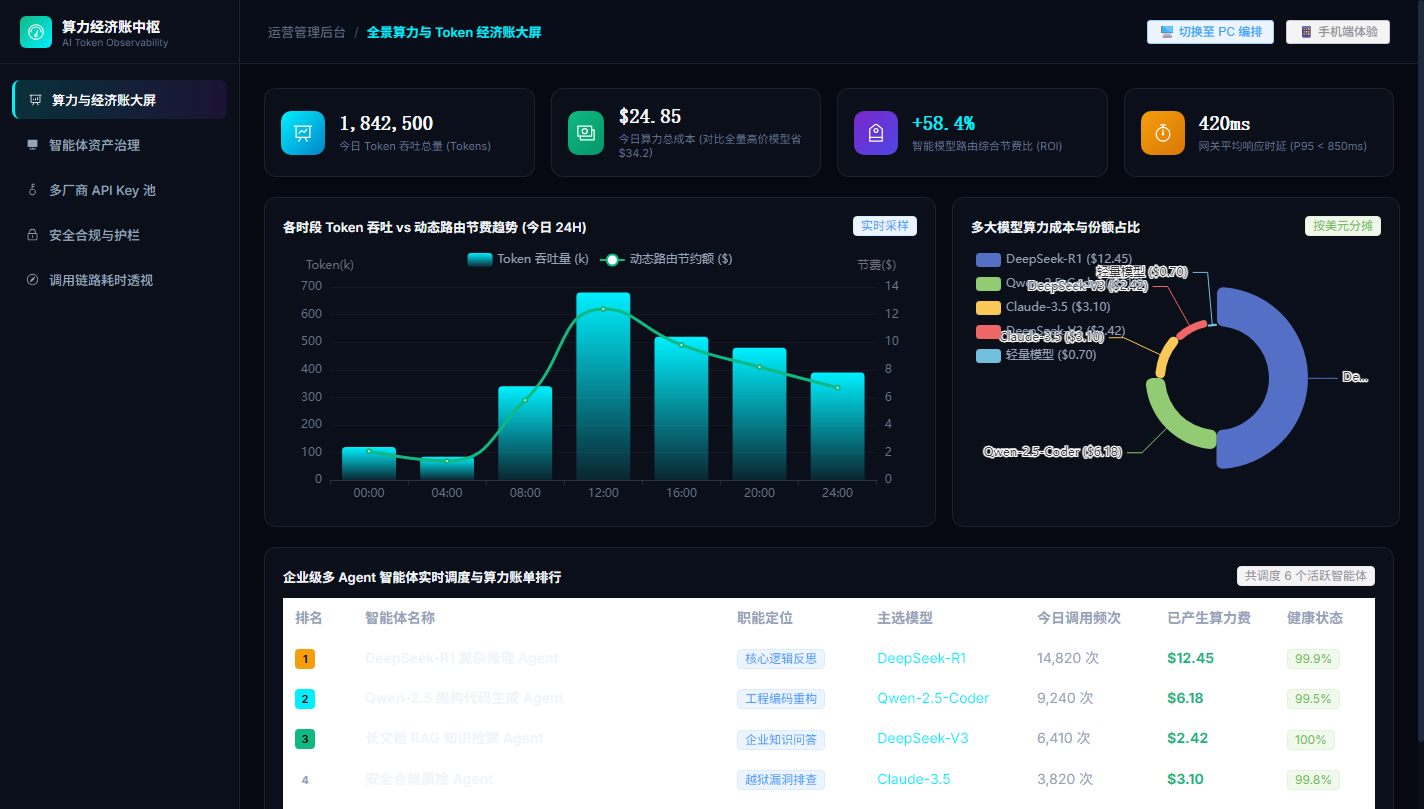Click the 100% health status badge

point(1310,739)
